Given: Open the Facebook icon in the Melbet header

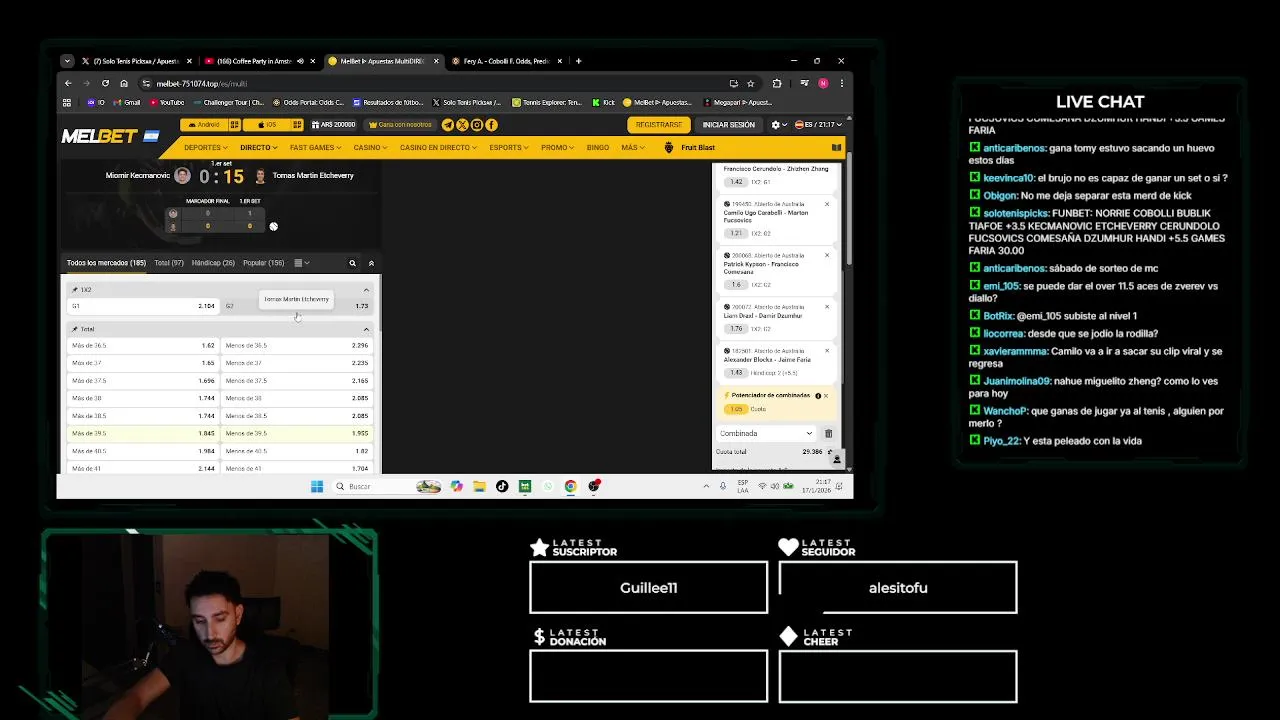Looking at the screenshot, I should [491, 125].
